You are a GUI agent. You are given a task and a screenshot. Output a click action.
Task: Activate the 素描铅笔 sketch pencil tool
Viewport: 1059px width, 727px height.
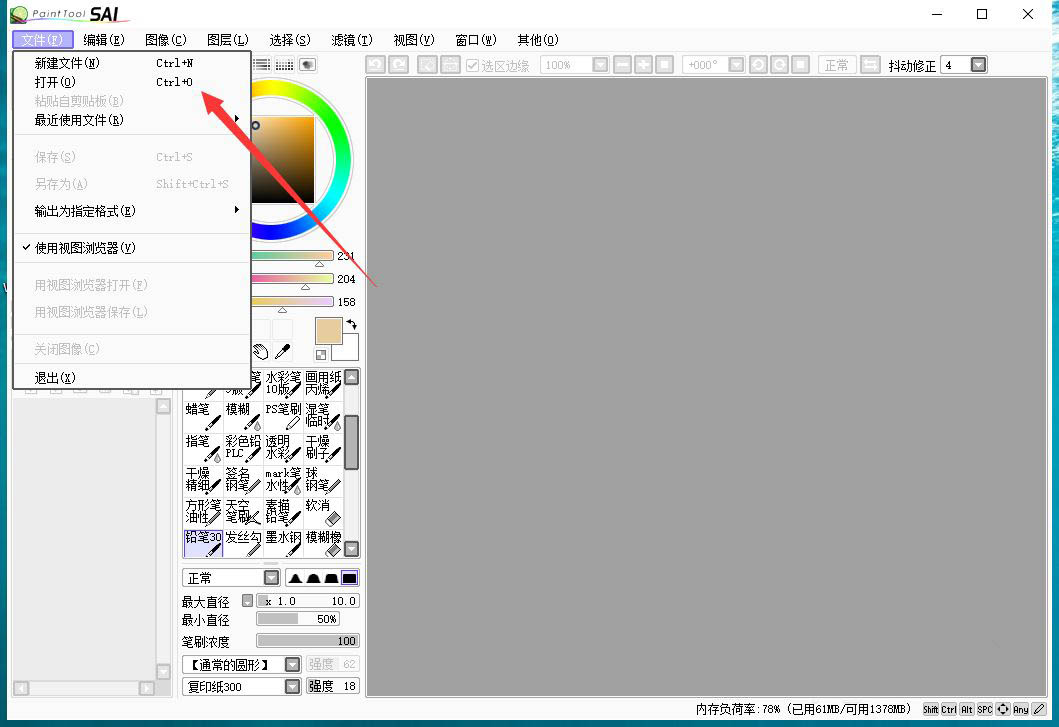point(282,512)
